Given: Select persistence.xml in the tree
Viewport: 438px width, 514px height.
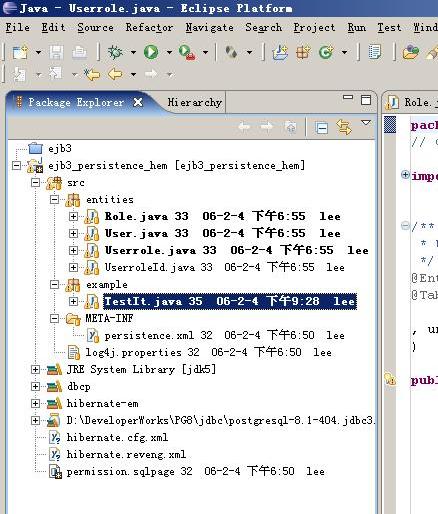Looking at the screenshot, I should pyautogui.click(x=149, y=335).
